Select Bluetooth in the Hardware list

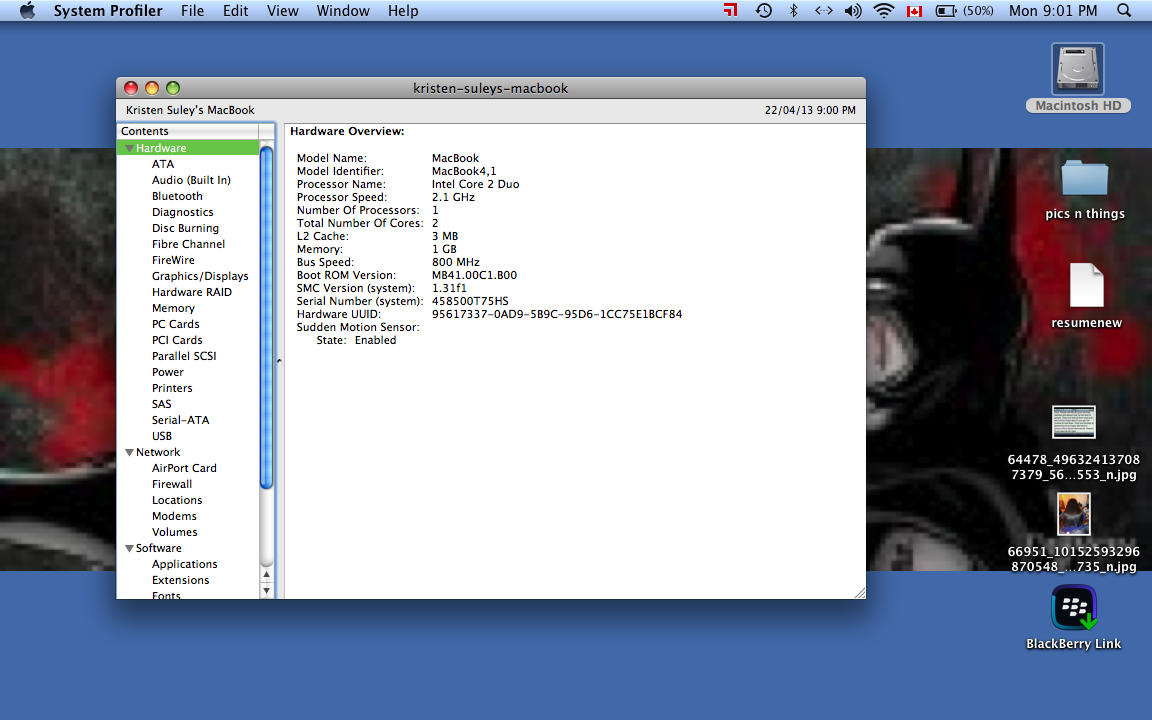pyautogui.click(x=177, y=196)
